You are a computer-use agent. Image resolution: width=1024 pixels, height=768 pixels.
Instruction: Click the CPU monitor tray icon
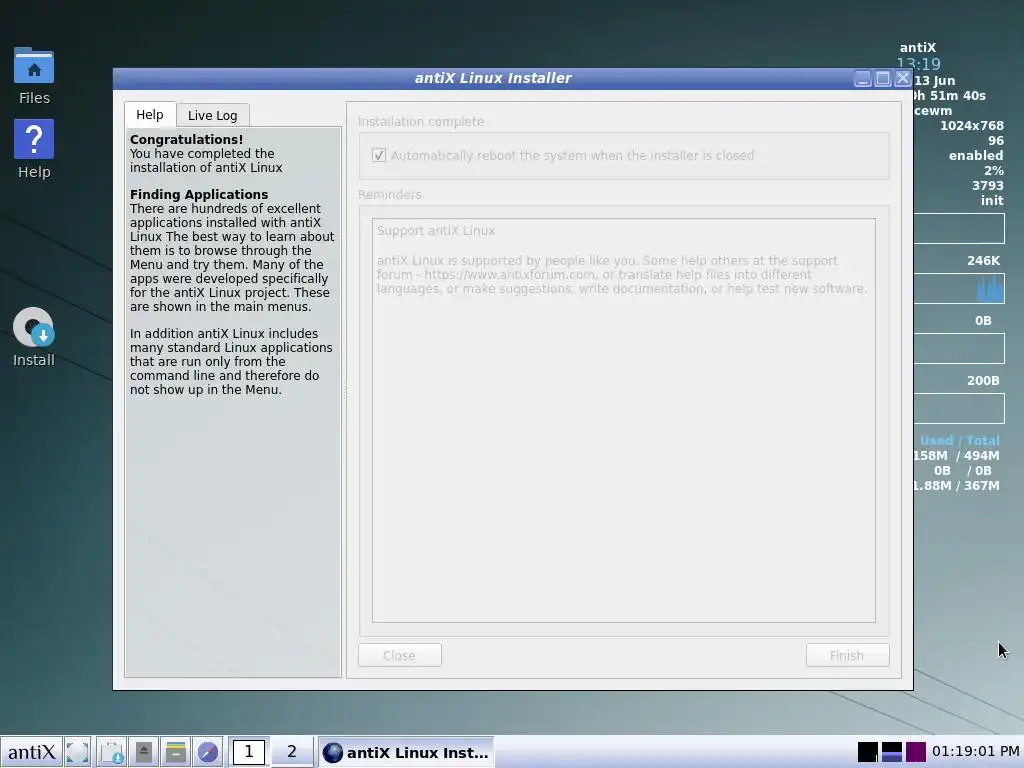tap(867, 752)
